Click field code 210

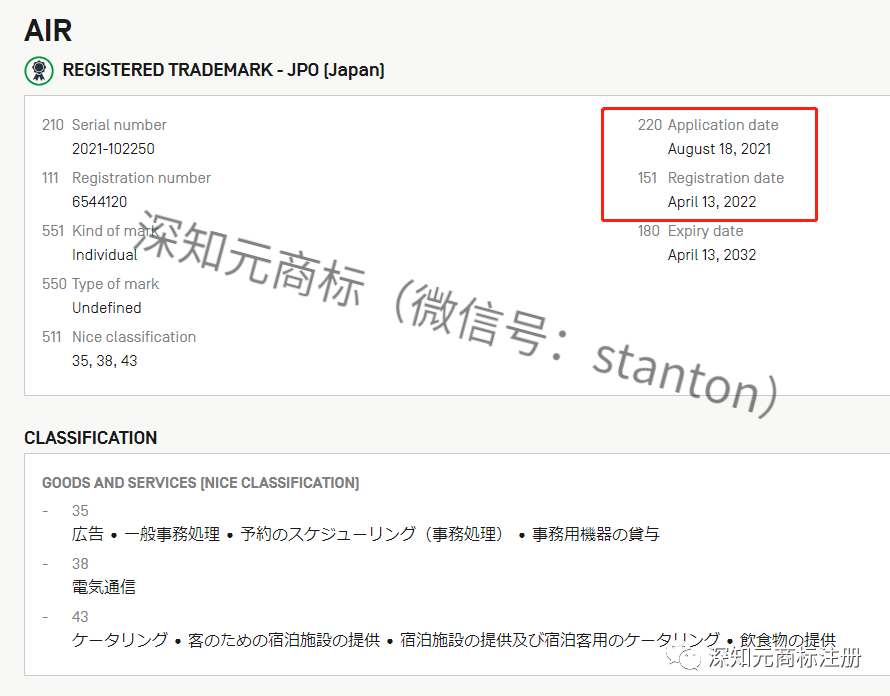[x=53, y=125]
